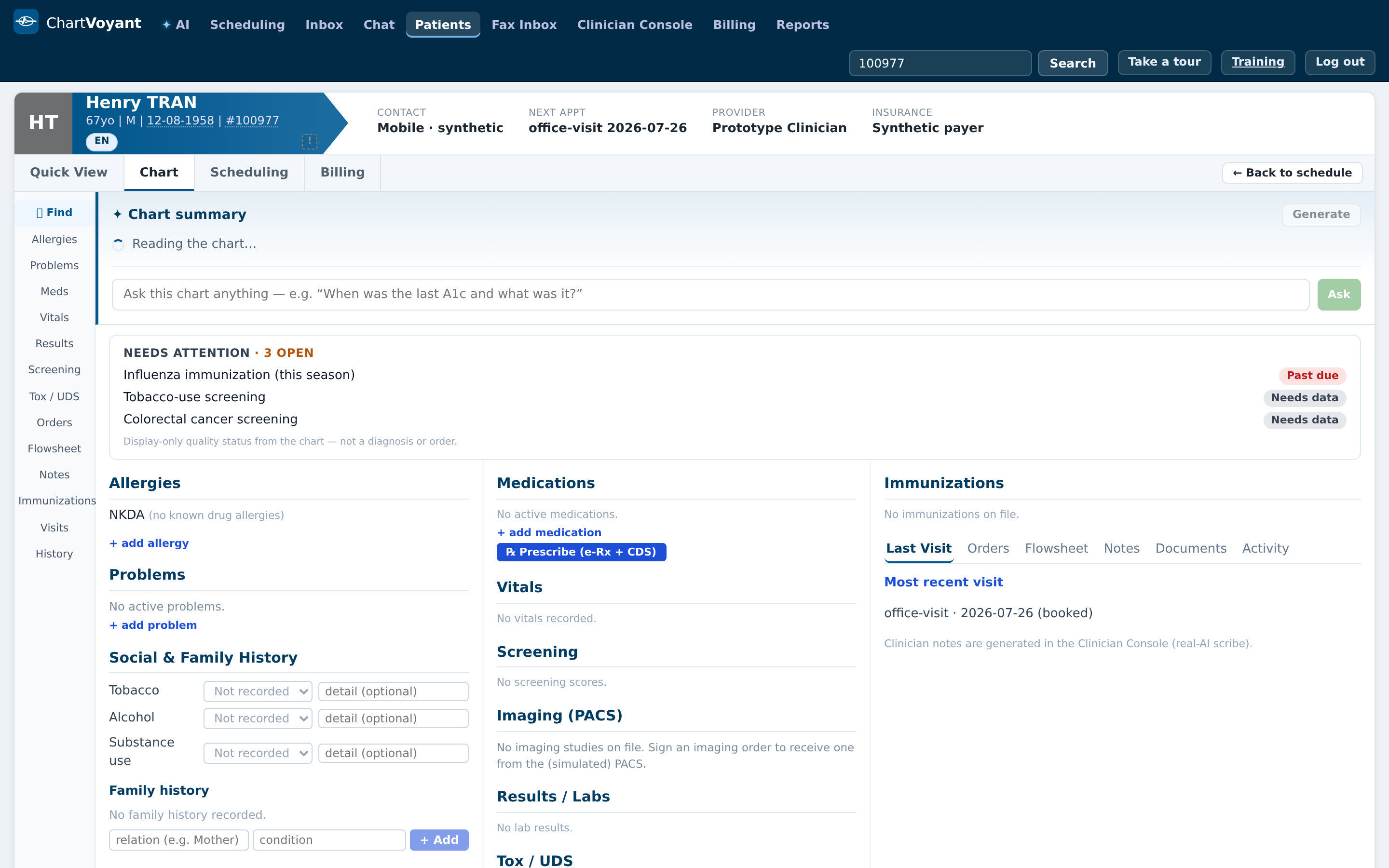Open the Most recent visit link
The image size is (1389, 868).
tap(943, 582)
